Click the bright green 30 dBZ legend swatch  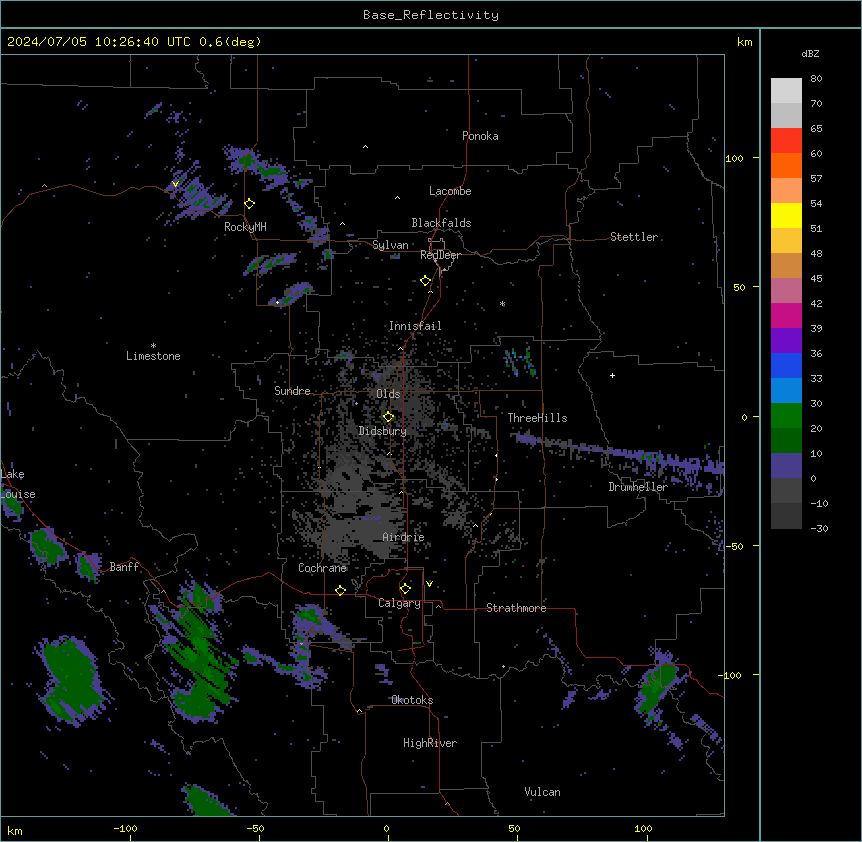coord(786,415)
